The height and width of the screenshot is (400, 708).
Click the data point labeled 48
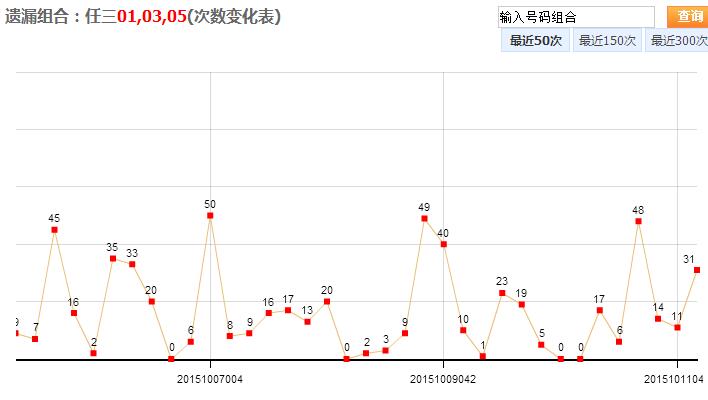click(638, 221)
